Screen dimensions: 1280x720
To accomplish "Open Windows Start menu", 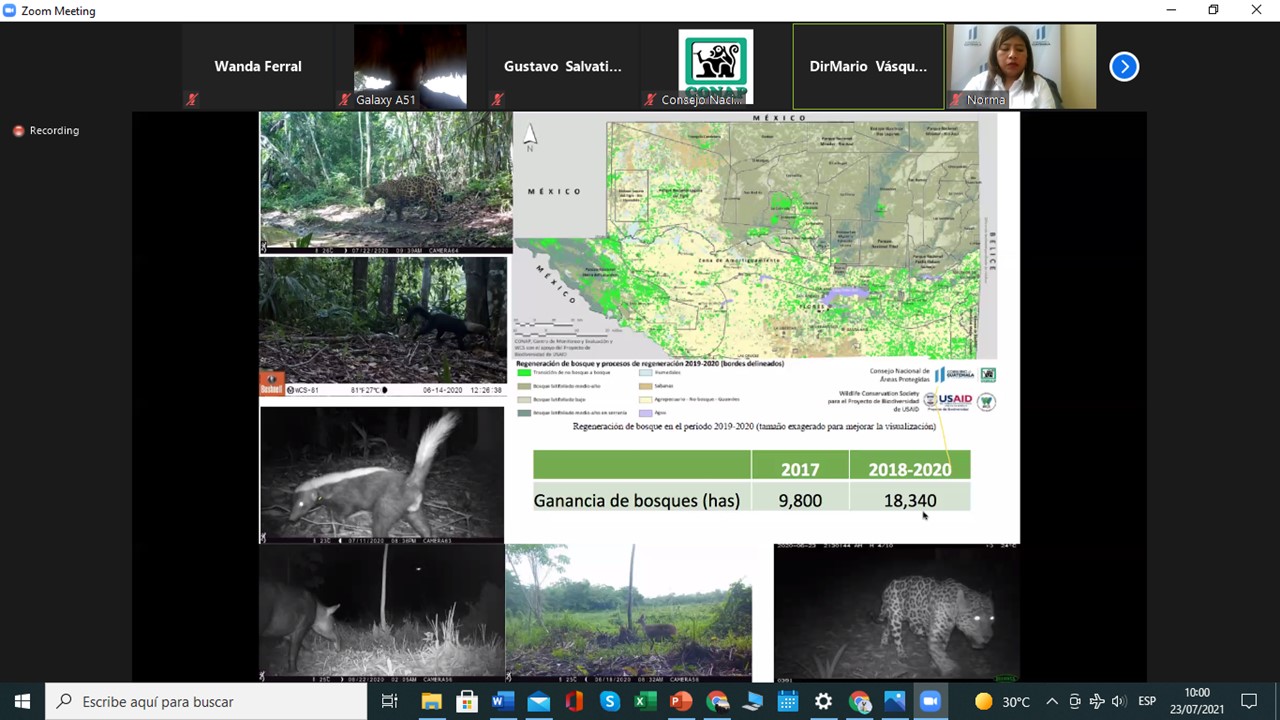I will coord(22,702).
